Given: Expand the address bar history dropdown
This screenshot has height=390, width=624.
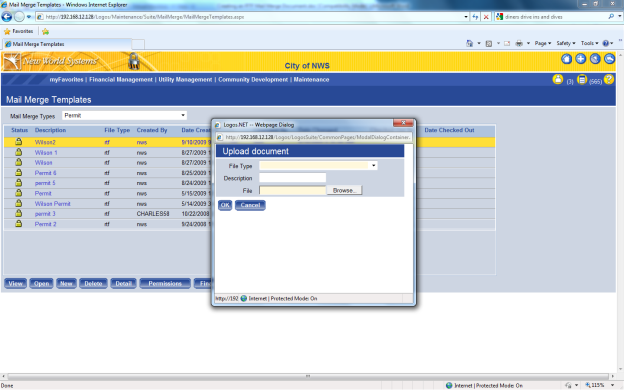Looking at the screenshot, I should [x=466, y=17].
